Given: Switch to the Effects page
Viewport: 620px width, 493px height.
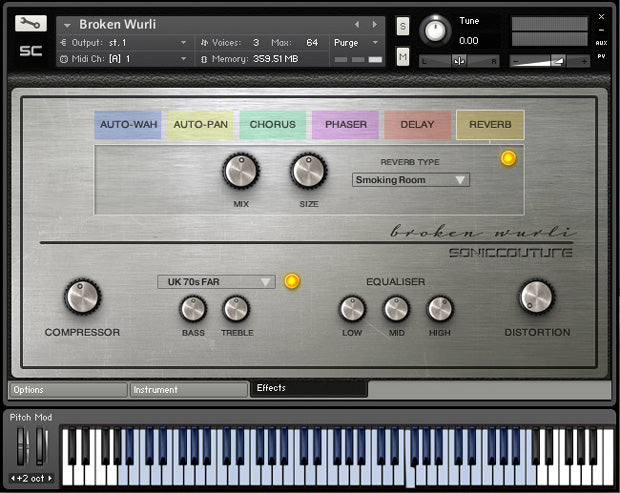Looking at the screenshot, I should [309, 388].
